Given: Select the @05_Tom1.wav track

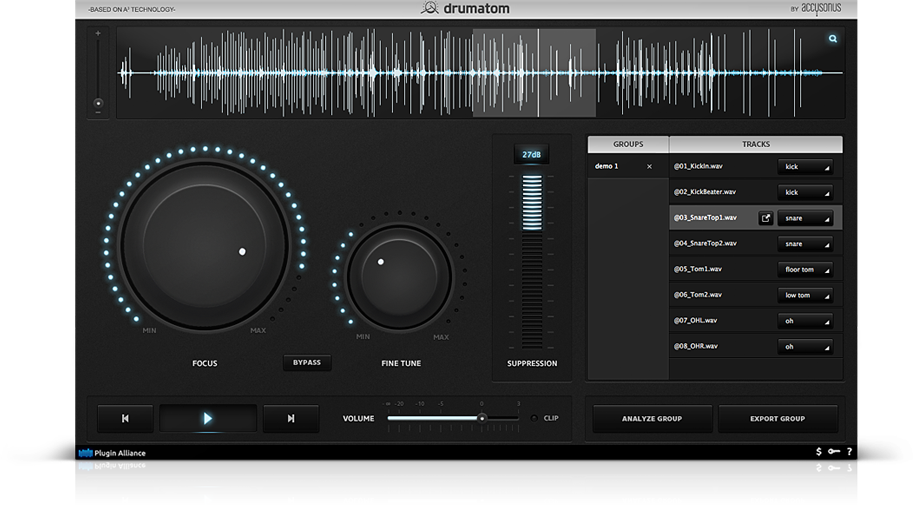Looking at the screenshot, I should pyautogui.click(x=698, y=269).
